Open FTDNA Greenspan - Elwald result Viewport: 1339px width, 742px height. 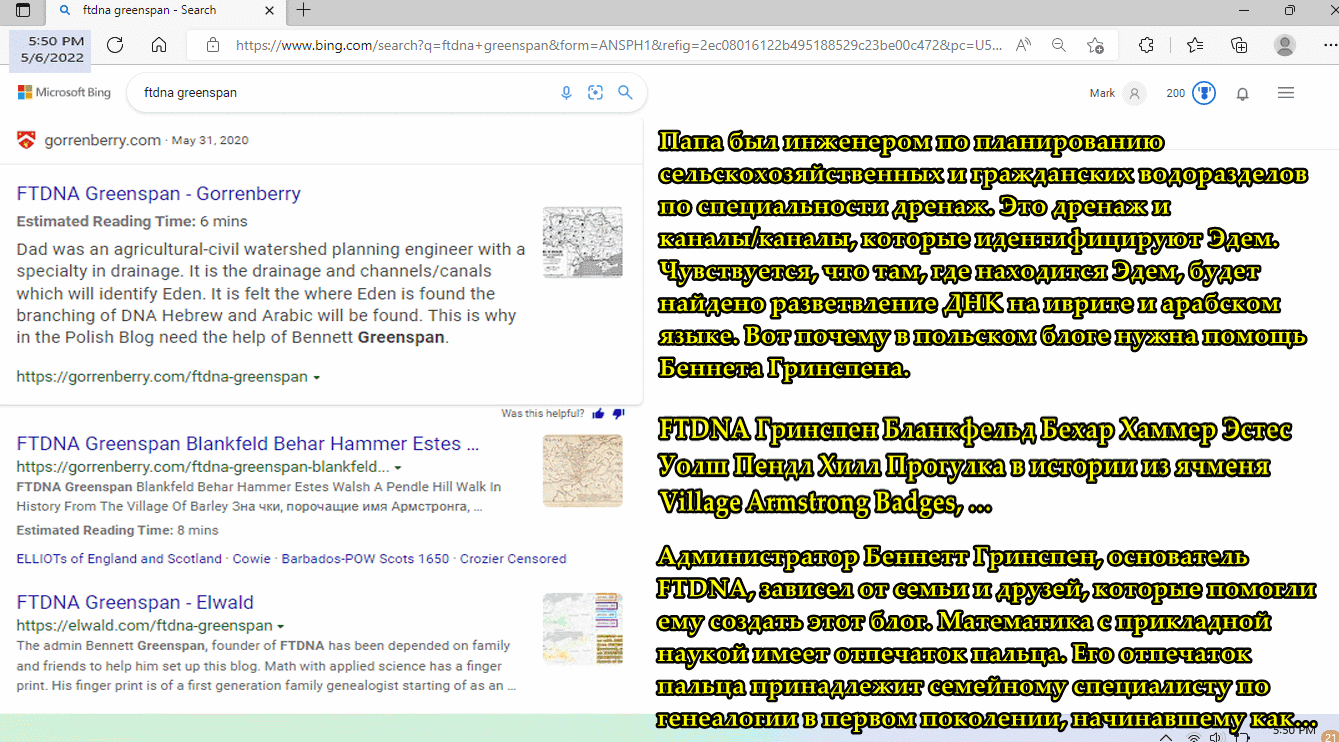pos(135,603)
